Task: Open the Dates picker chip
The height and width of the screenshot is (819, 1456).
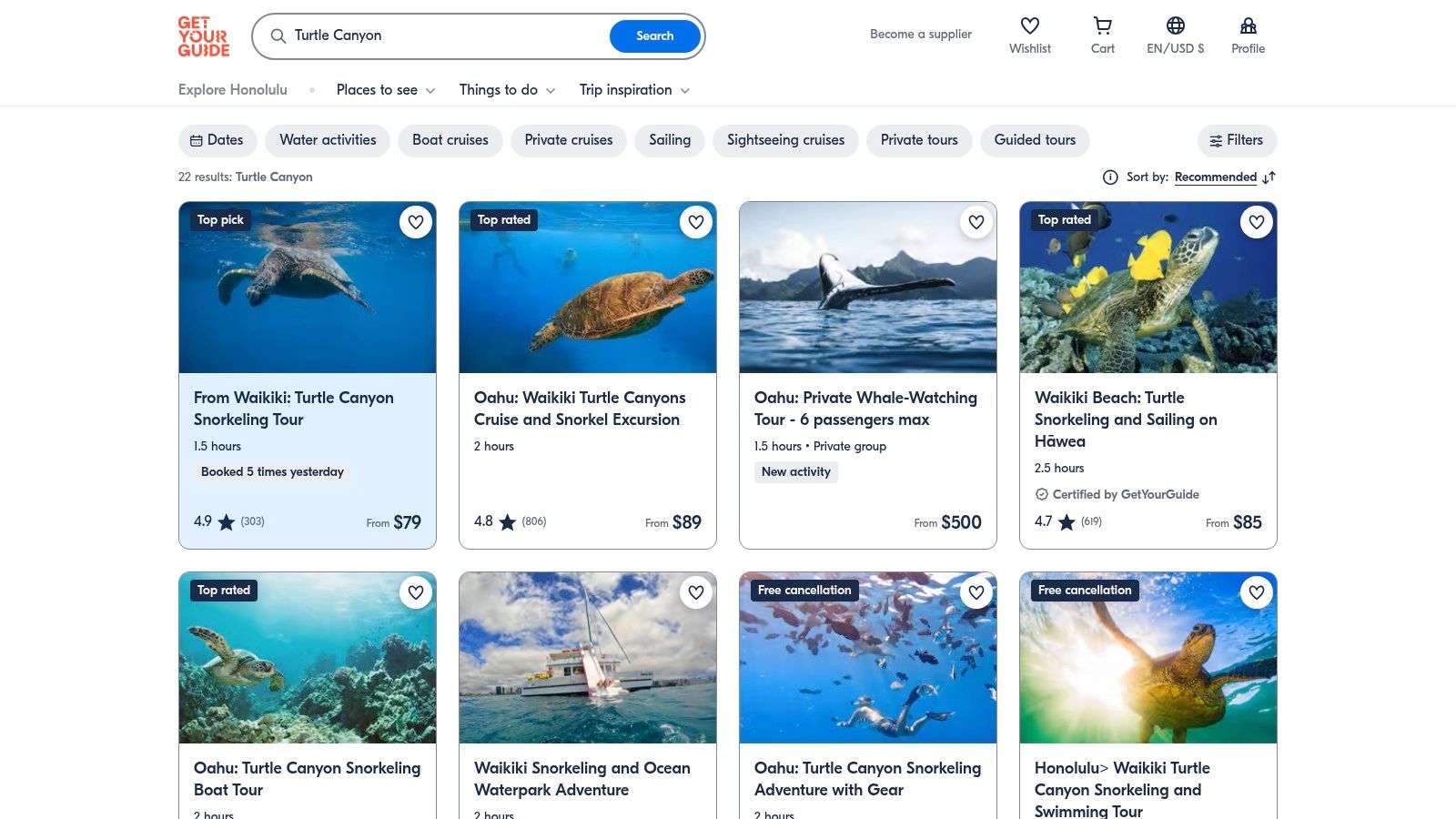Action: pos(217,140)
